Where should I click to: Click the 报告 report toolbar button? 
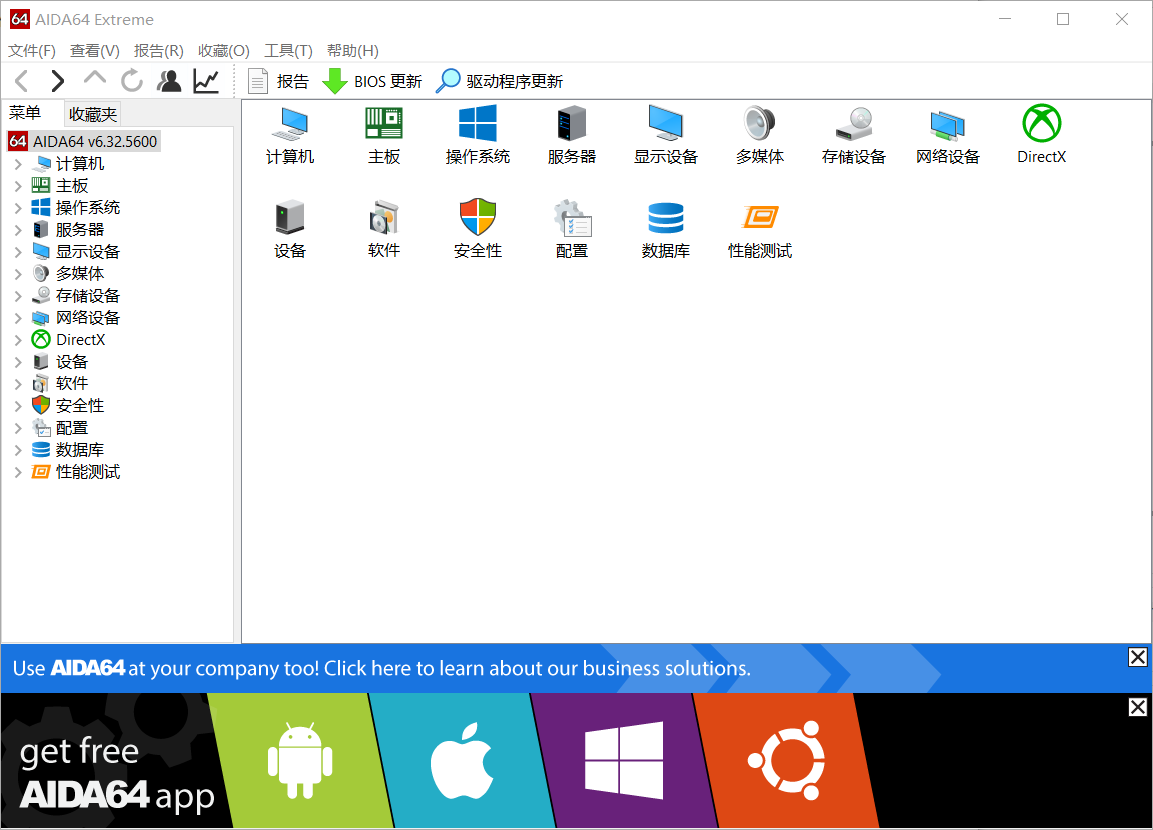coord(278,81)
